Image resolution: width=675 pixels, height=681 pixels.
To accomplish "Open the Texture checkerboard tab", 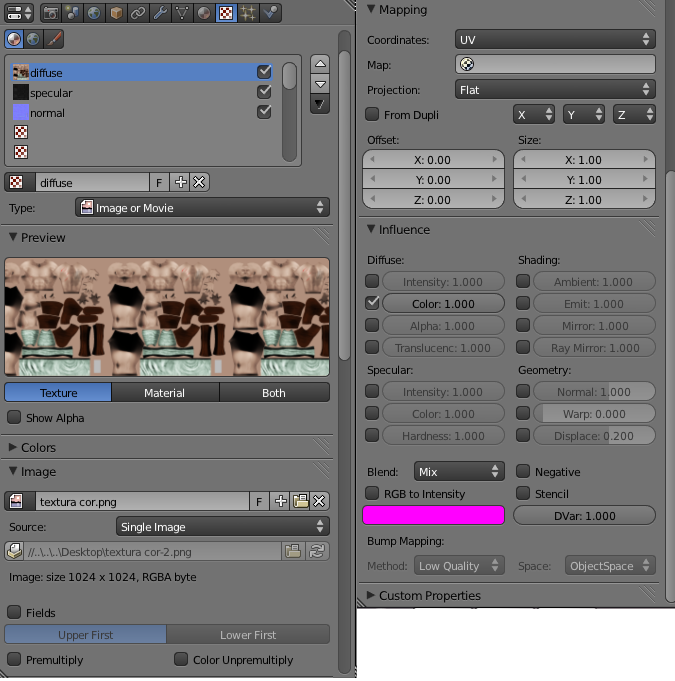I will [226, 13].
